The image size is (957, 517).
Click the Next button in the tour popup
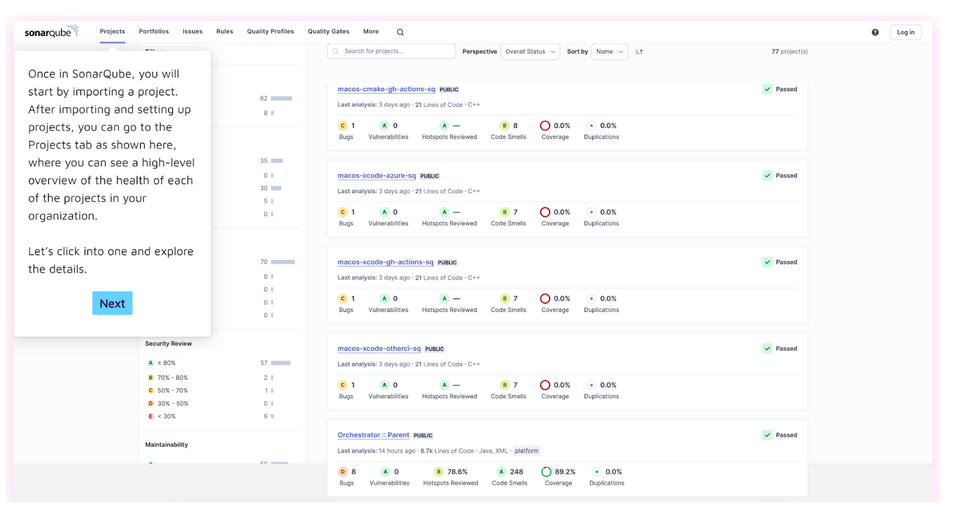(x=112, y=303)
